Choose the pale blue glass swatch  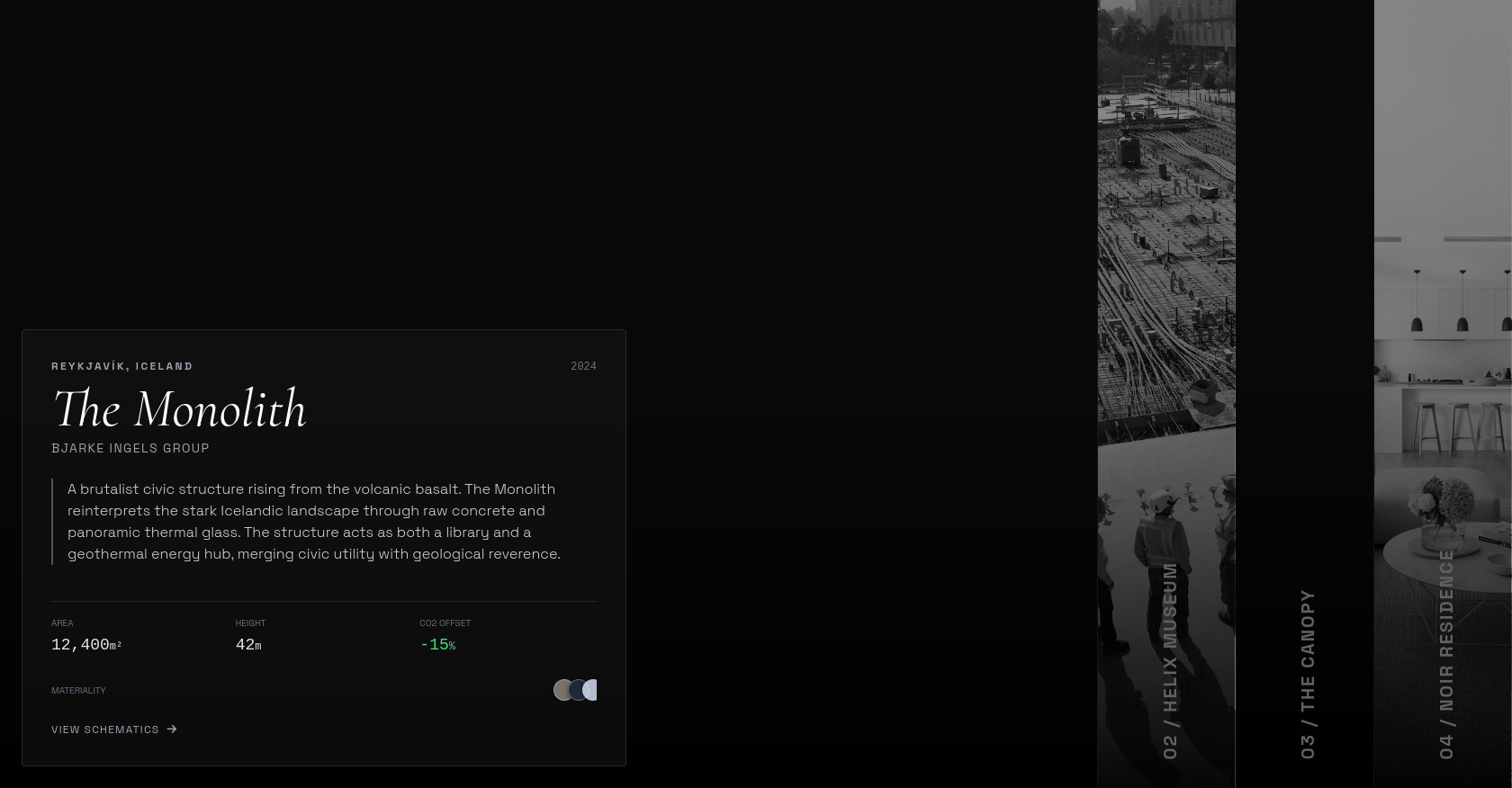tap(590, 690)
